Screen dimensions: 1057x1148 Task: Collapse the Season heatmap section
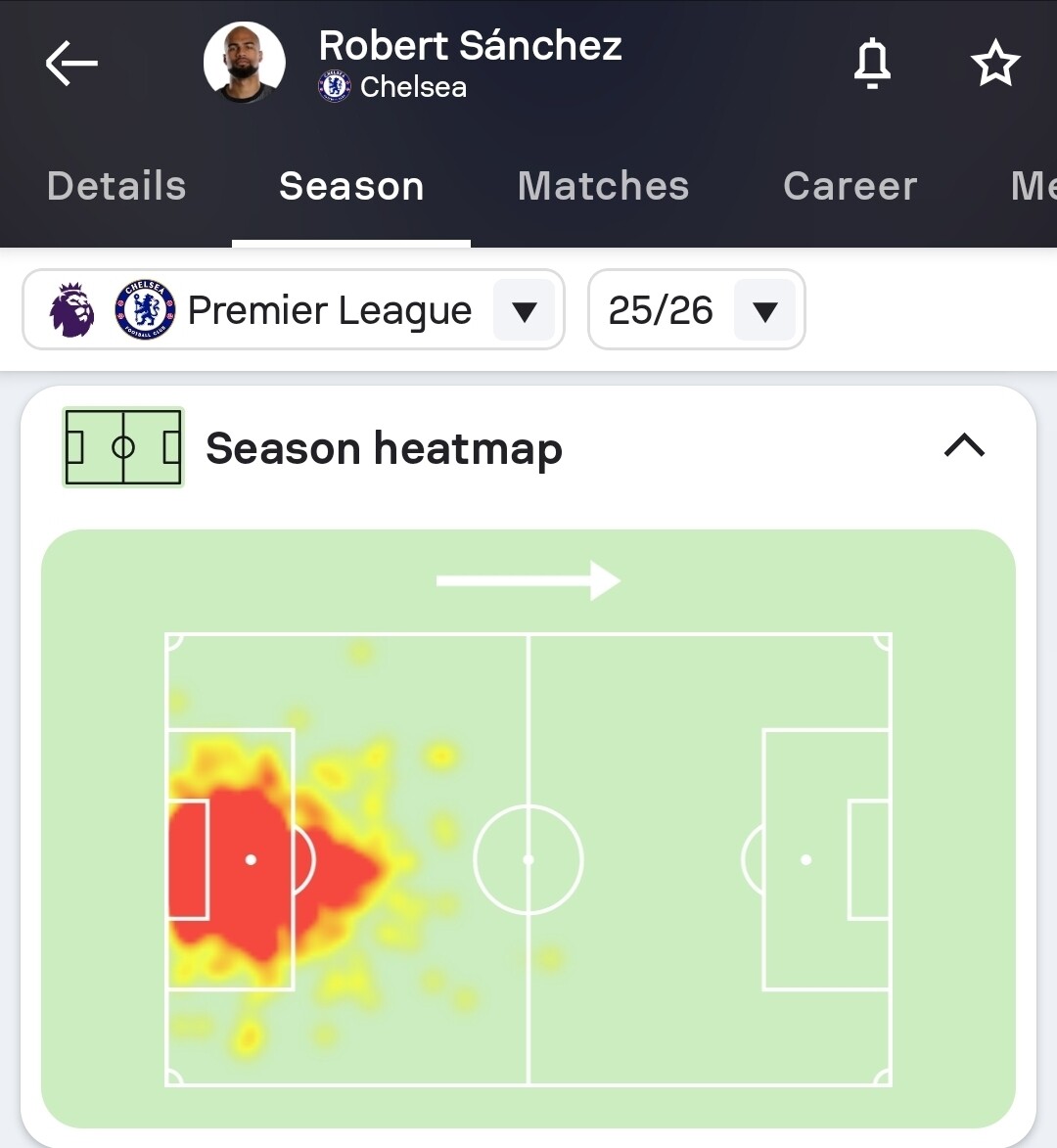point(964,447)
